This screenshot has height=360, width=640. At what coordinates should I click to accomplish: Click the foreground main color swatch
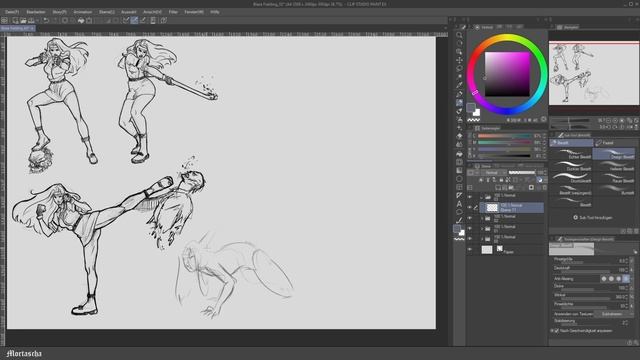click(x=471, y=107)
